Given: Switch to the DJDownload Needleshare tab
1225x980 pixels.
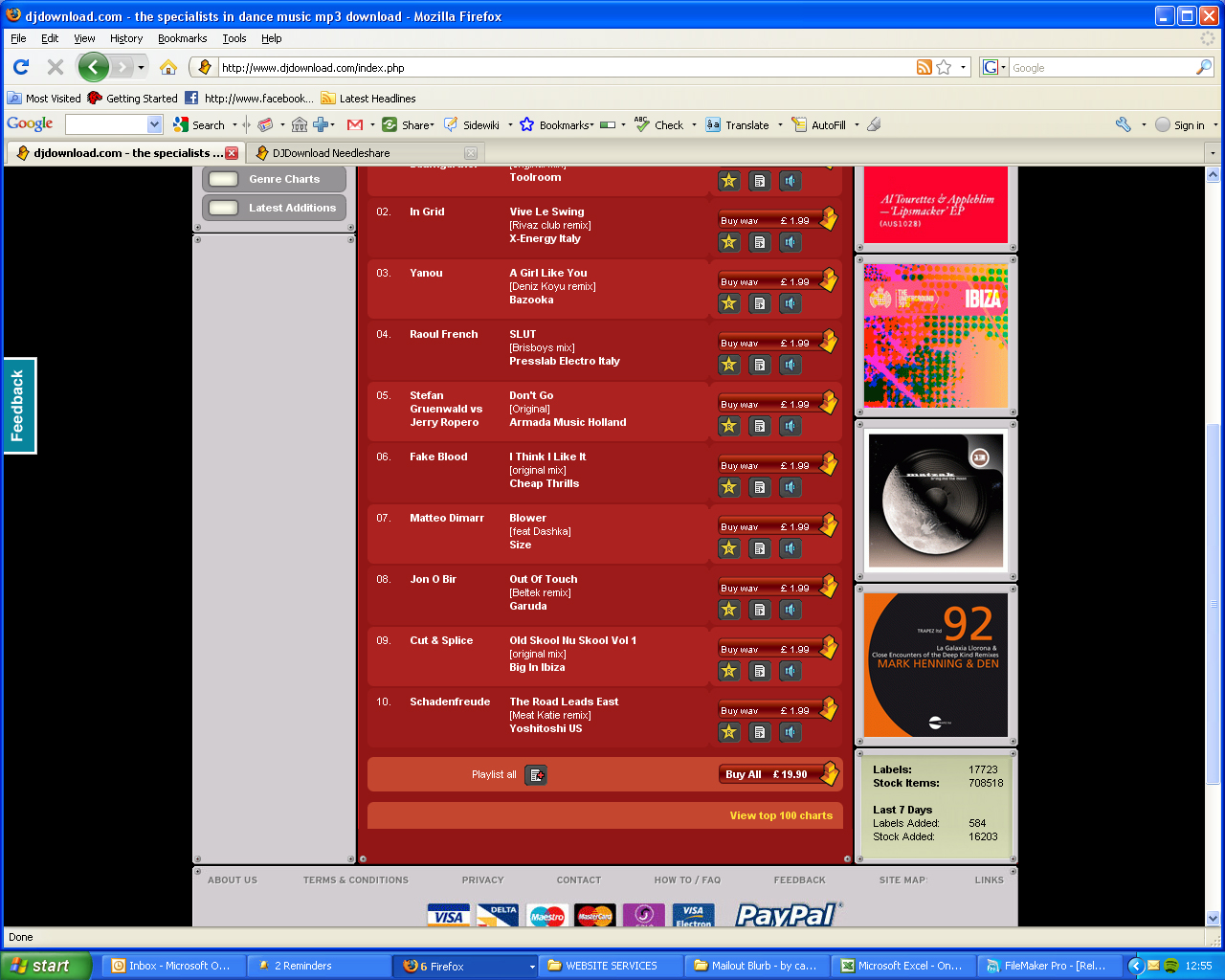Looking at the screenshot, I should click(x=331, y=153).
